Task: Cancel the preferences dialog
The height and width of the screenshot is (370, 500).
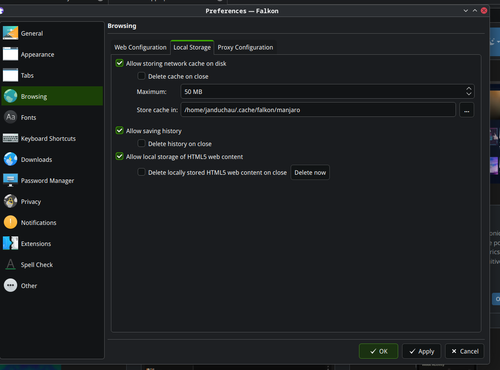Action: [465, 351]
